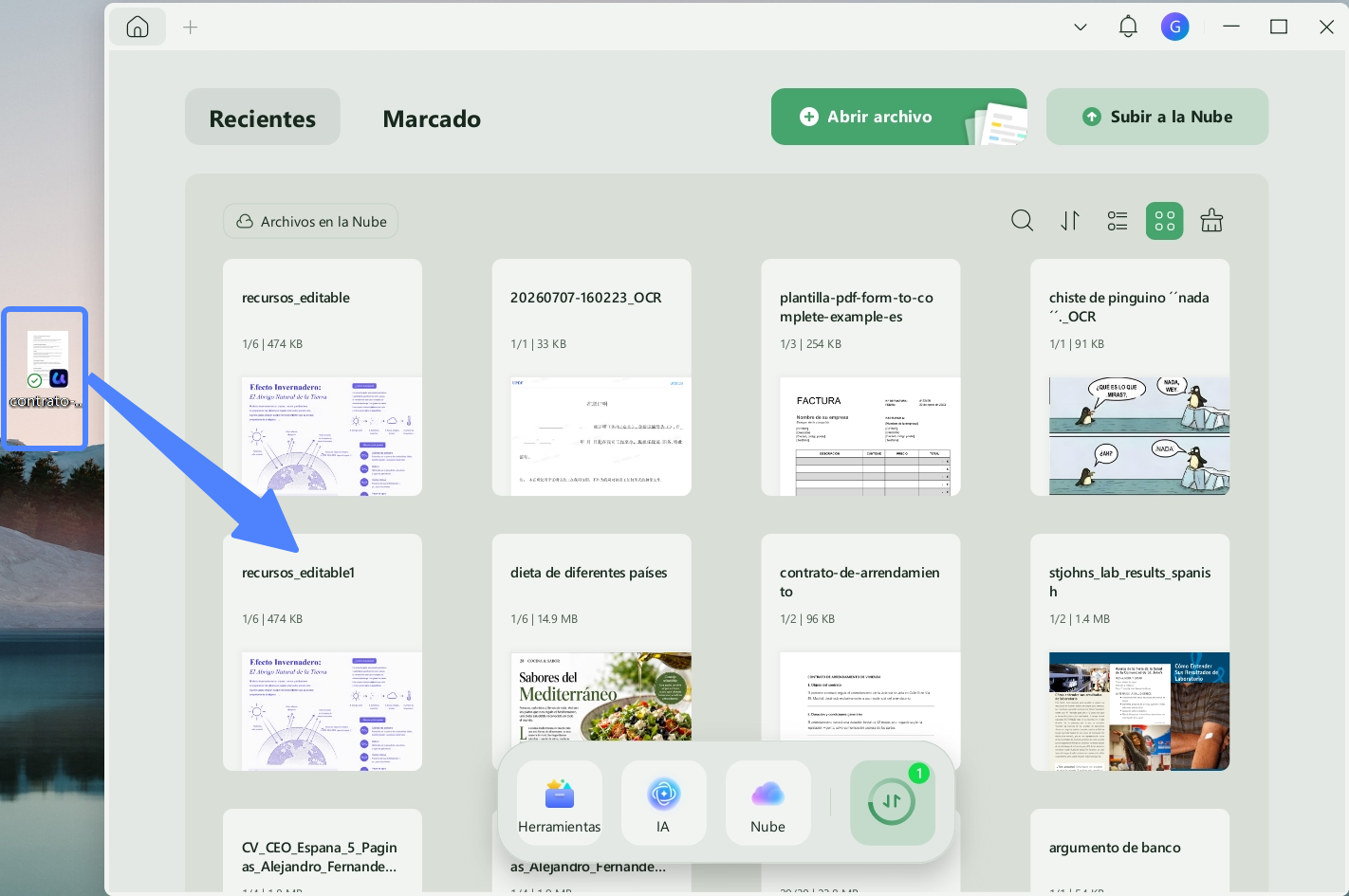Click Subir a la Nube button
This screenshot has height=896, width=1349.
pyautogui.click(x=1157, y=117)
